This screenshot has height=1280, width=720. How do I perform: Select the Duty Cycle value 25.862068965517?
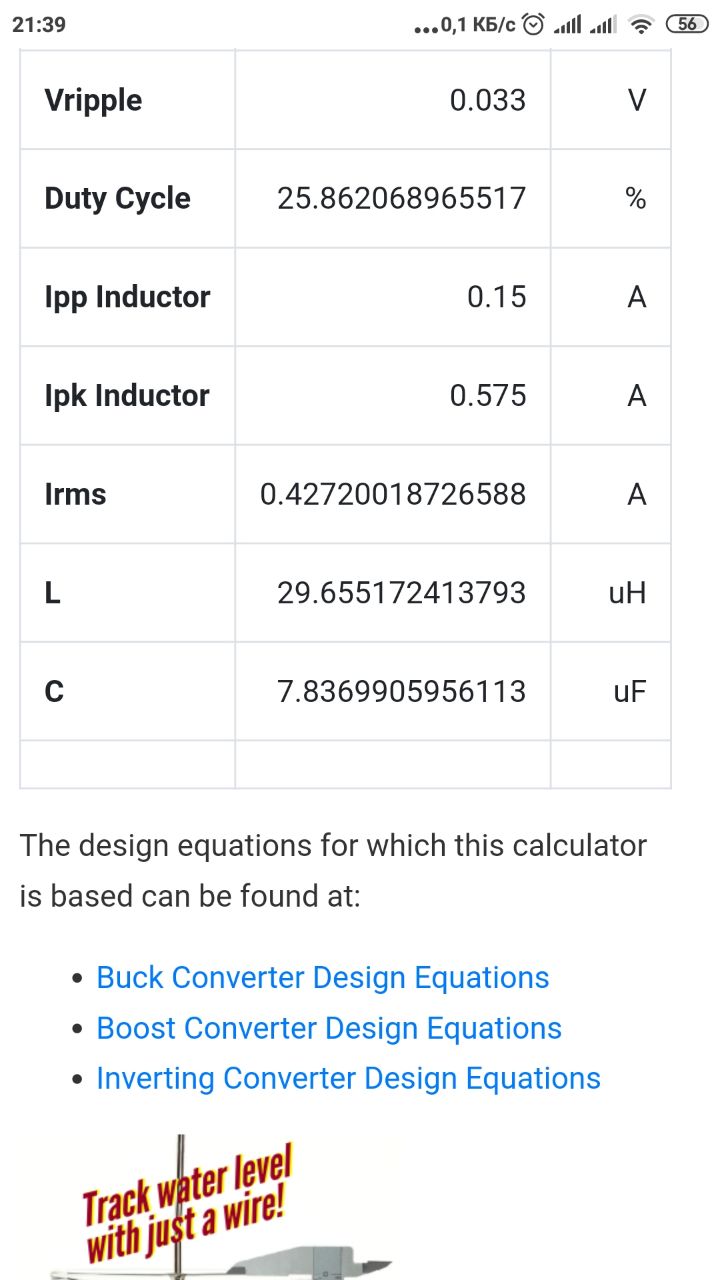pos(401,198)
